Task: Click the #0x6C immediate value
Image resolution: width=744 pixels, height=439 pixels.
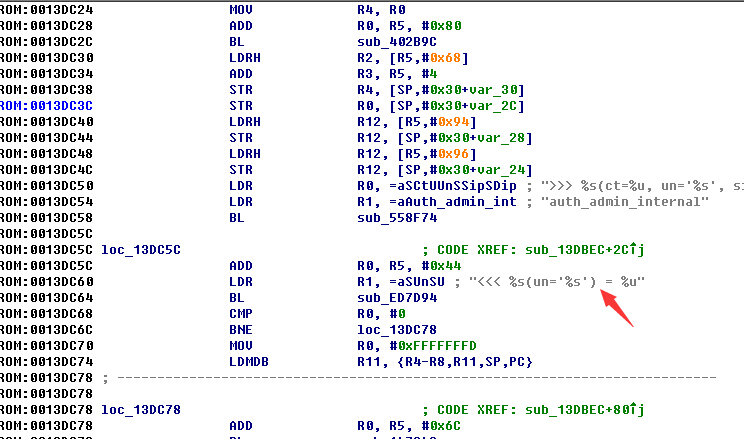Action: 441,426
